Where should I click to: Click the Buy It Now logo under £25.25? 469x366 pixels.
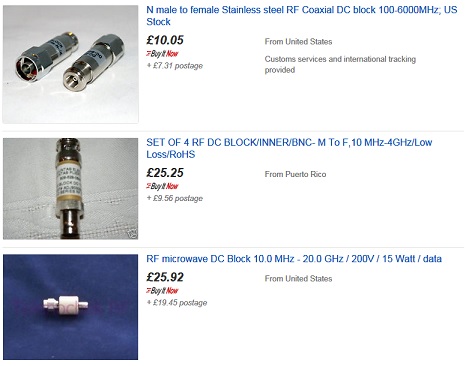162,186
